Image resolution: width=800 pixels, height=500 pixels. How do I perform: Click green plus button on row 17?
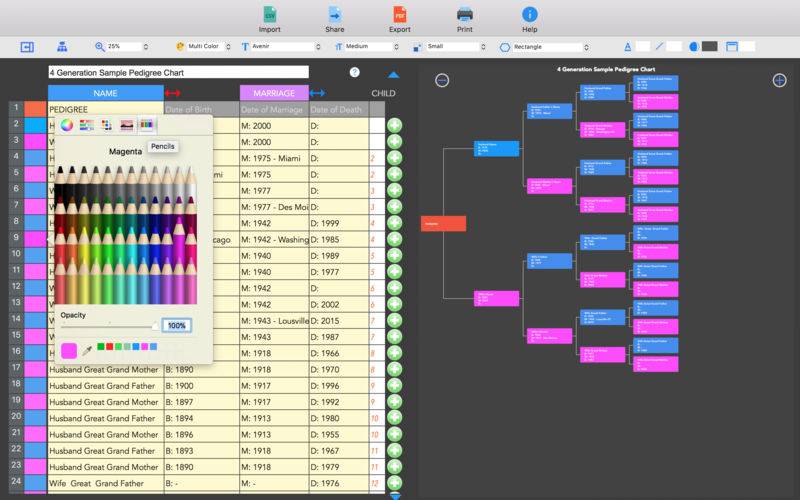tap(394, 369)
